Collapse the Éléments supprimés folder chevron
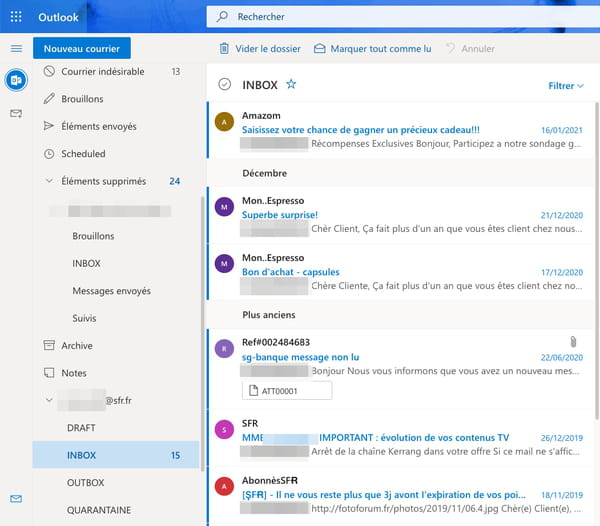Image resolution: width=600 pixels, height=526 pixels. point(49,181)
